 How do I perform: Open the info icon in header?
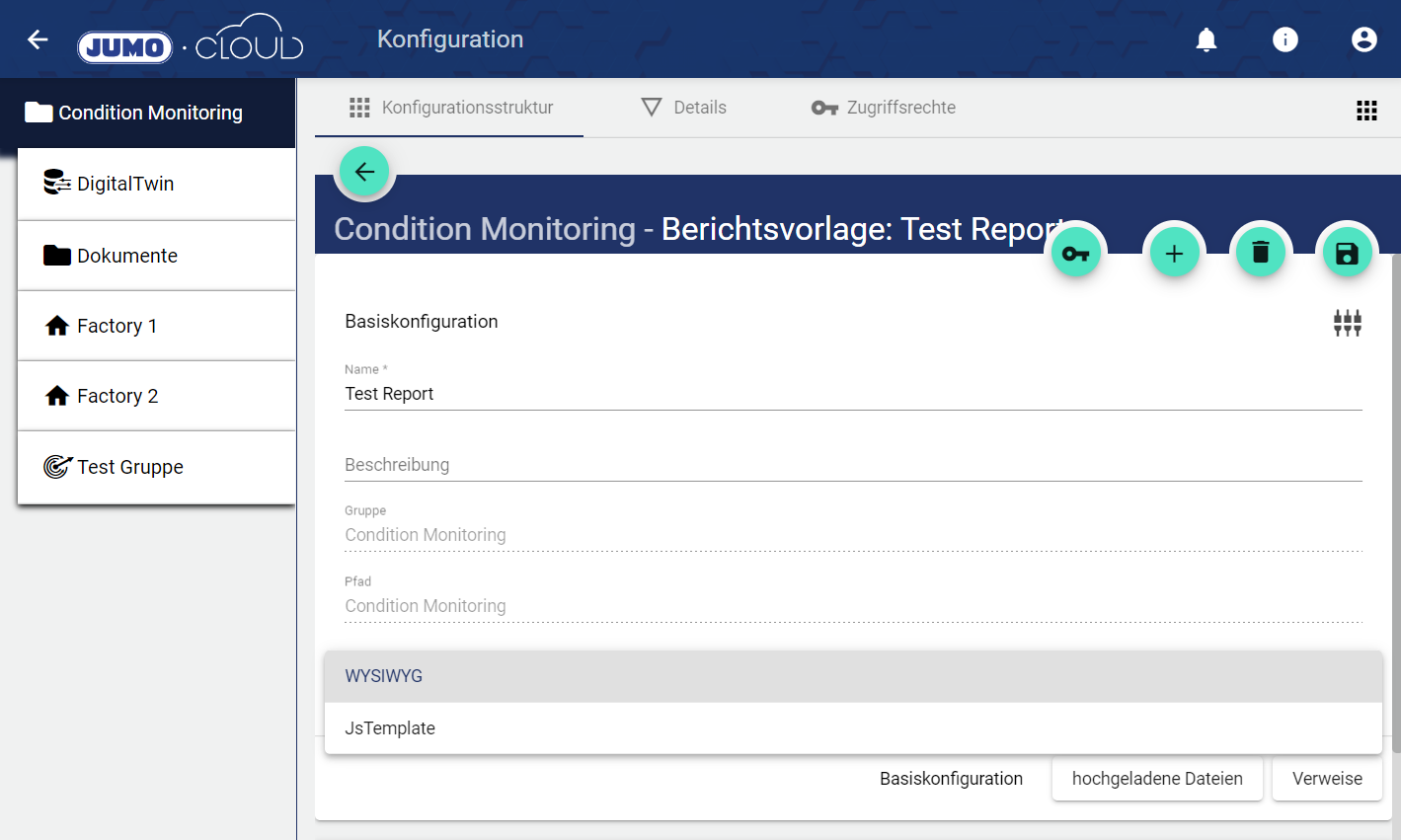tap(1284, 39)
